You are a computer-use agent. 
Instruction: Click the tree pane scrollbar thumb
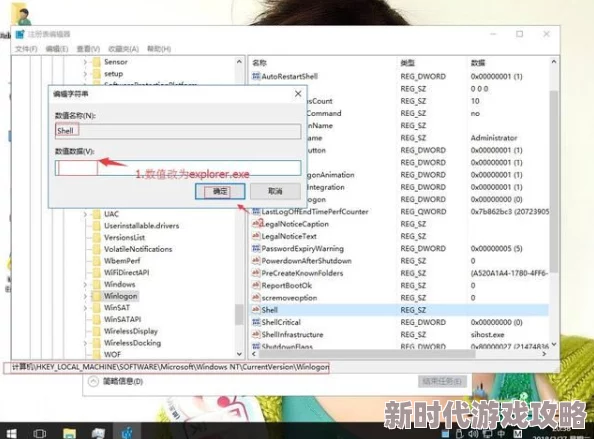(x=239, y=314)
